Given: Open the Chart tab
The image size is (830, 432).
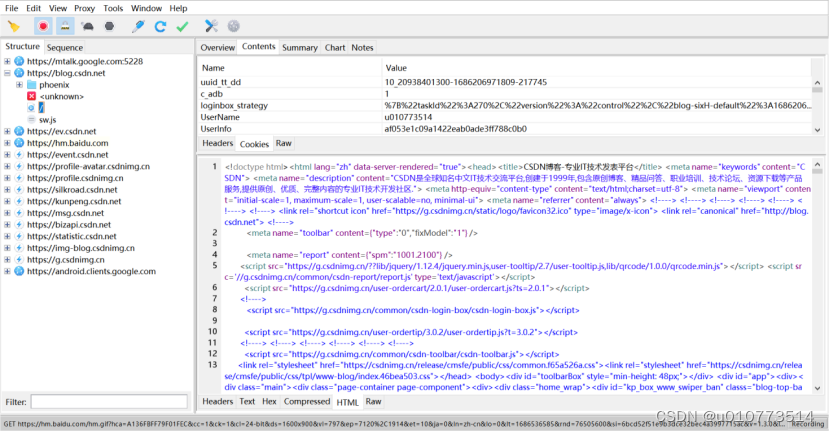Looking at the screenshot, I should [335, 47].
